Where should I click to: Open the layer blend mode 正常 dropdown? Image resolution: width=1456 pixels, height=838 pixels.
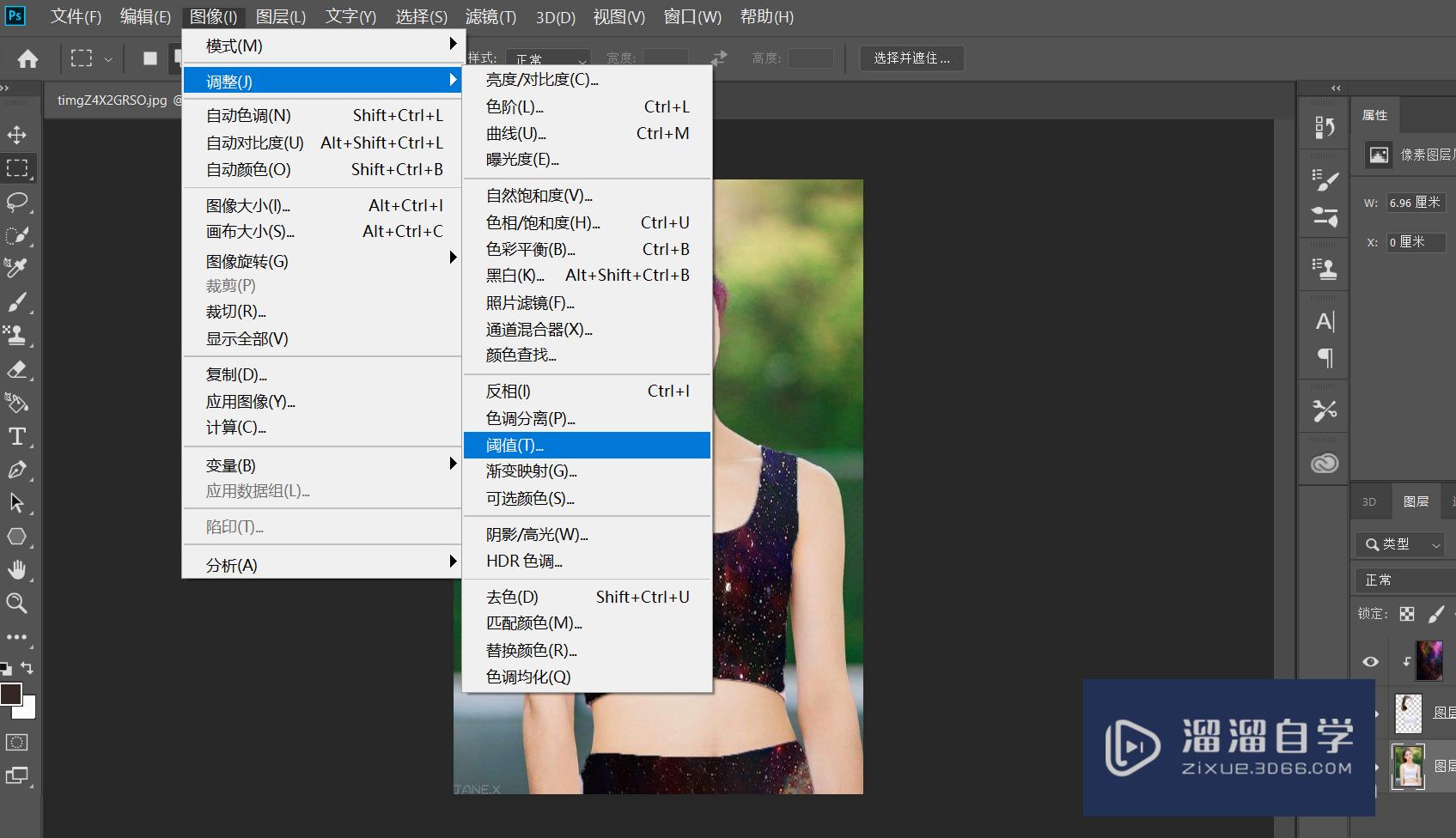(x=1405, y=580)
